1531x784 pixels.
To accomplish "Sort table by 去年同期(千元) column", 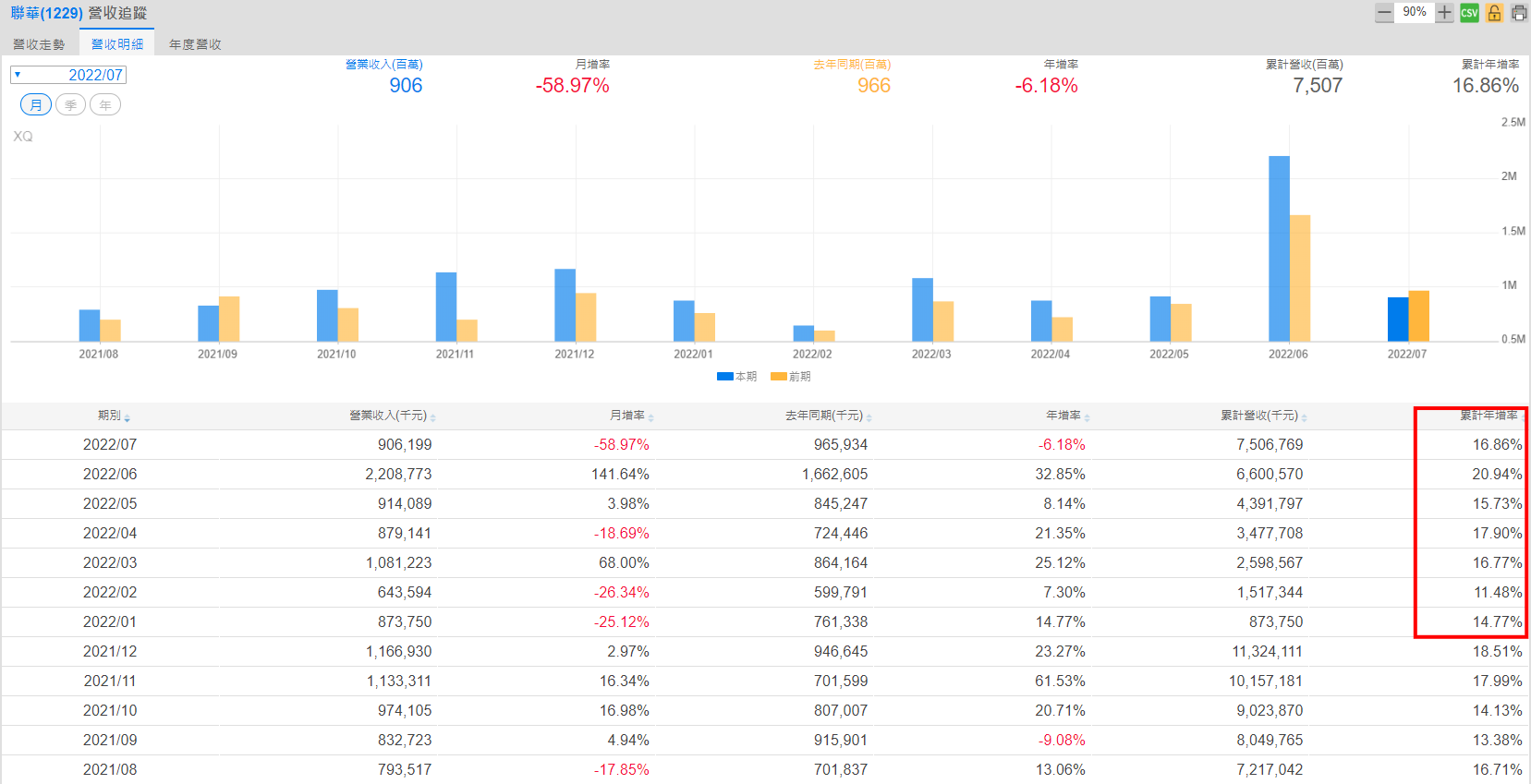I will (828, 416).
